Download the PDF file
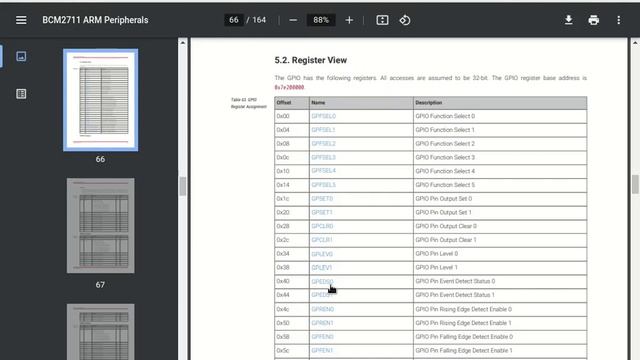640x360 pixels. point(568,20)
